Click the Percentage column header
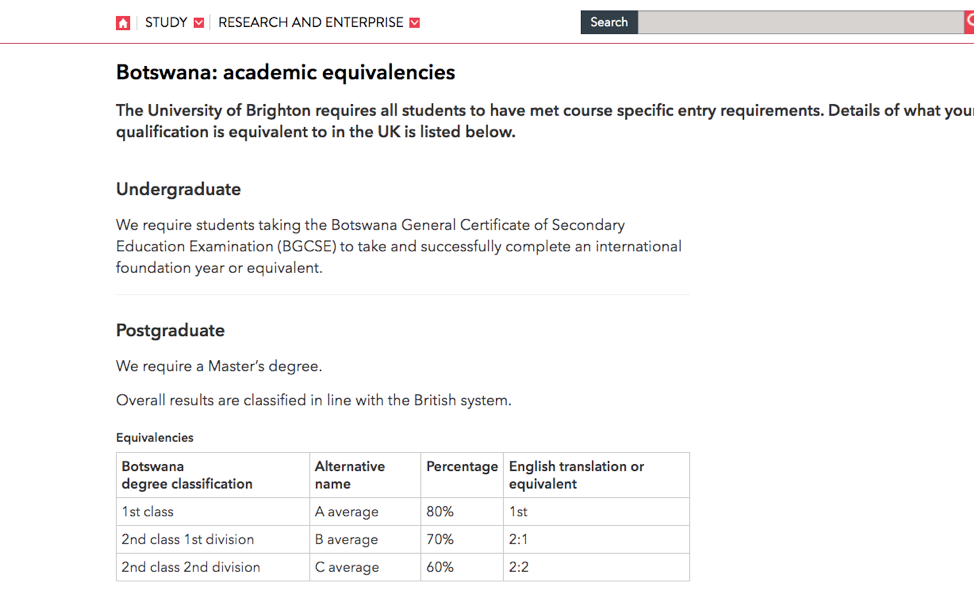974x589 pixels. (x=461, y=467)
